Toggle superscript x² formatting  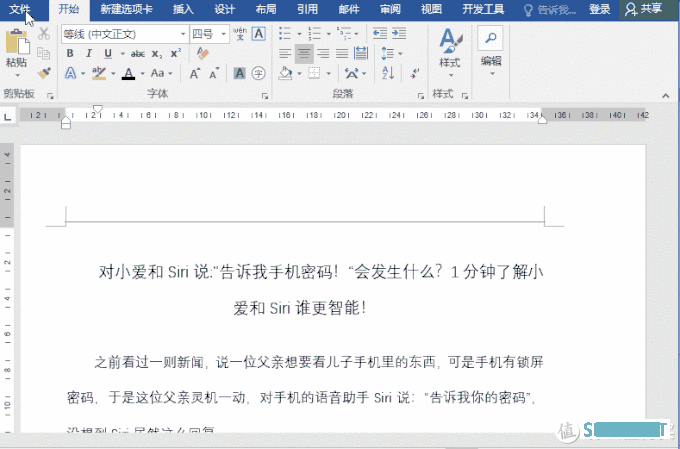tap(176, 53)
